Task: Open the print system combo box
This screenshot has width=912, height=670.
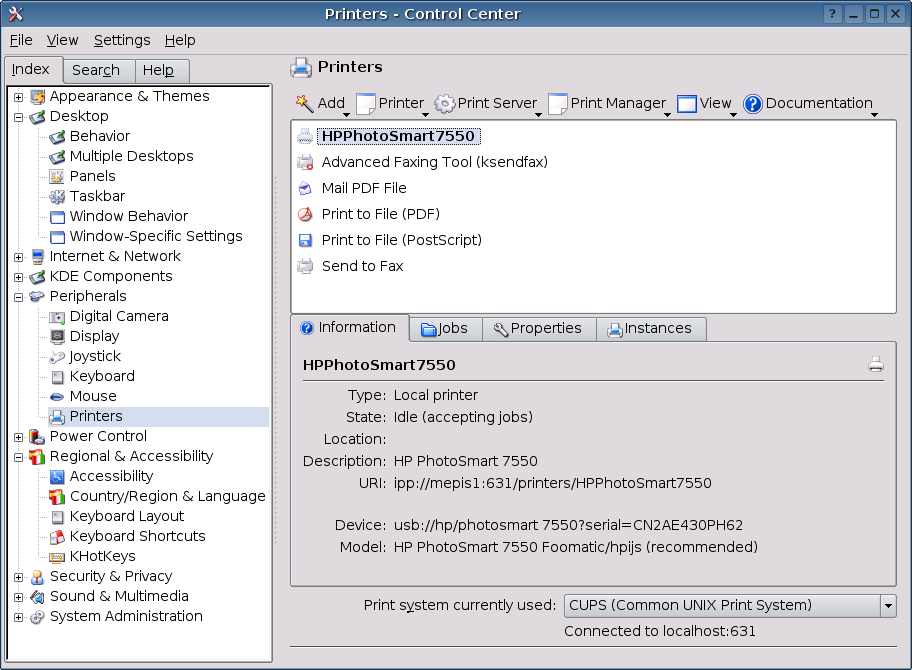Action: point(730,606)
